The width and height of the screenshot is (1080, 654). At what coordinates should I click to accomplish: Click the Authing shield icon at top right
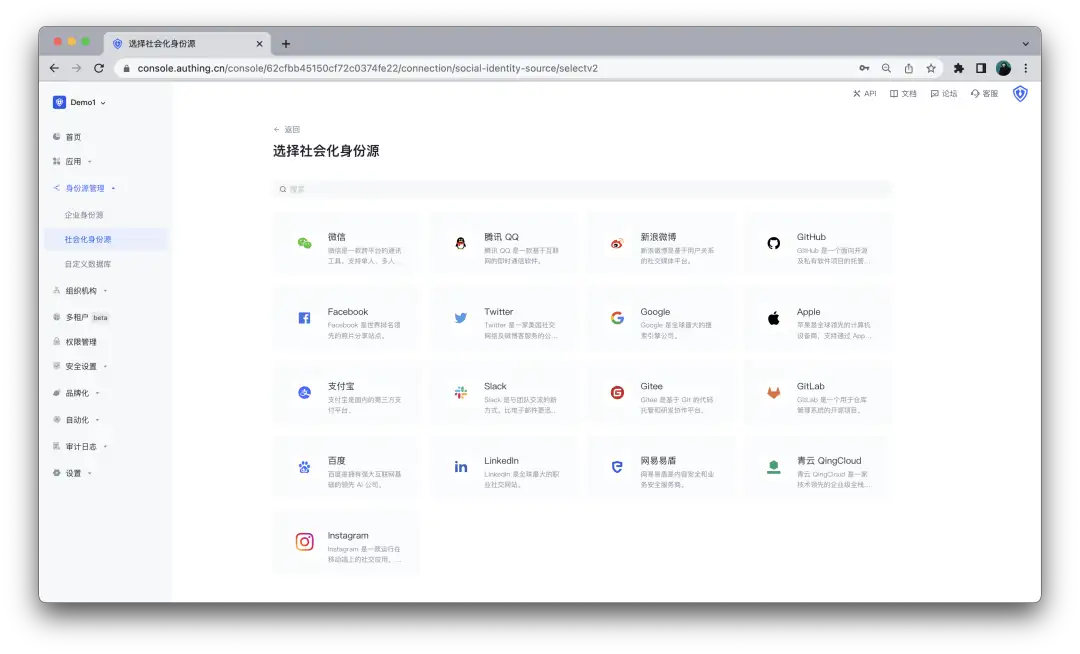(x=1020, y=94)
